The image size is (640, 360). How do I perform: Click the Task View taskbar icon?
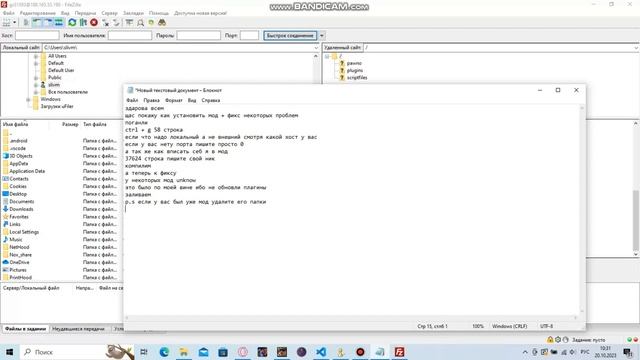click(144, 352)
